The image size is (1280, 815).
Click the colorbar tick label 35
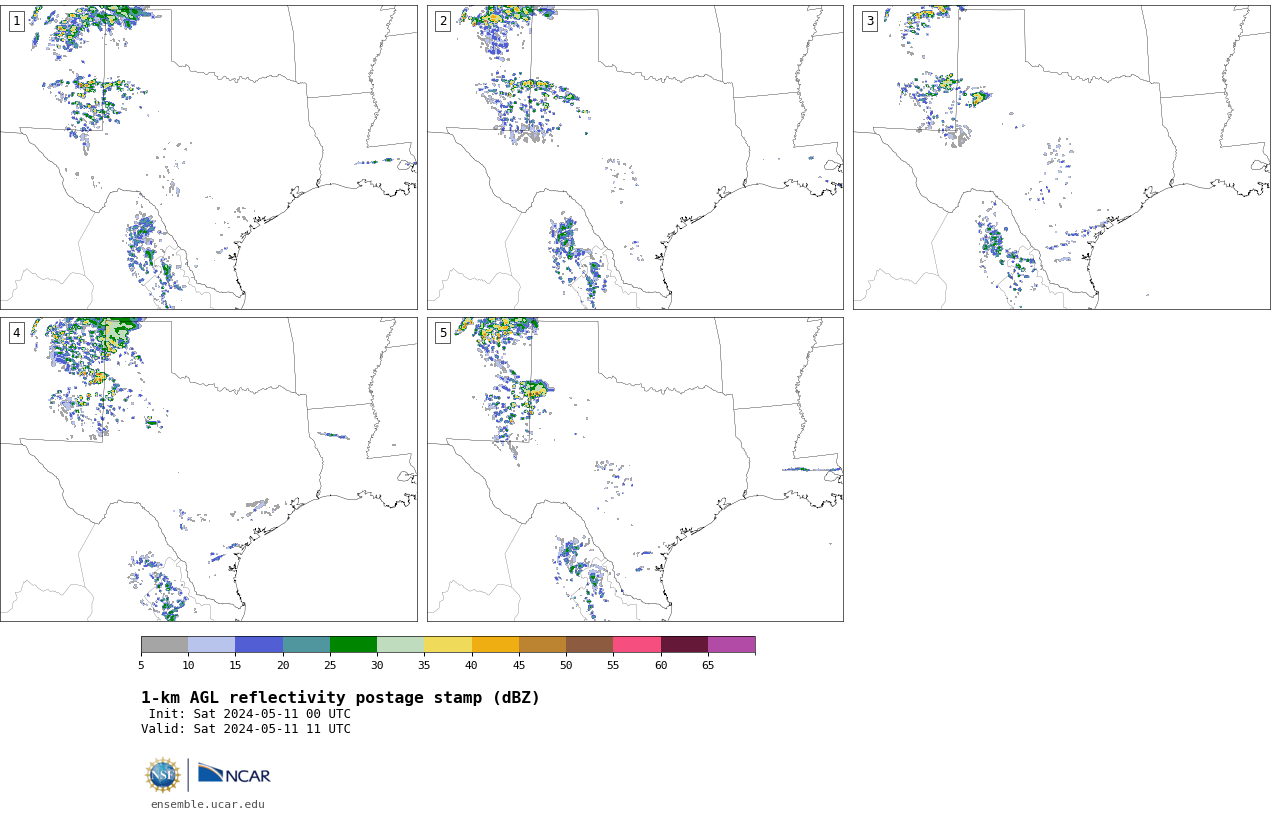pos(424,665)
